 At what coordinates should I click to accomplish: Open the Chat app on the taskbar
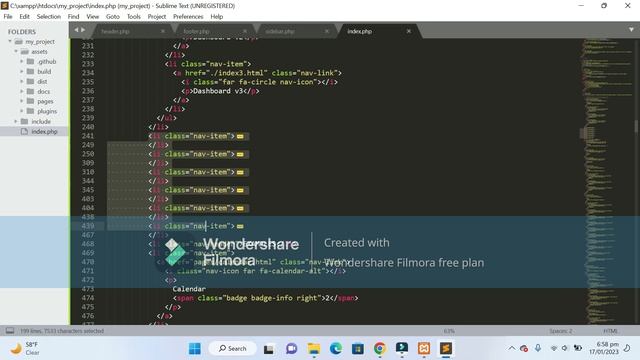point(291,349)
